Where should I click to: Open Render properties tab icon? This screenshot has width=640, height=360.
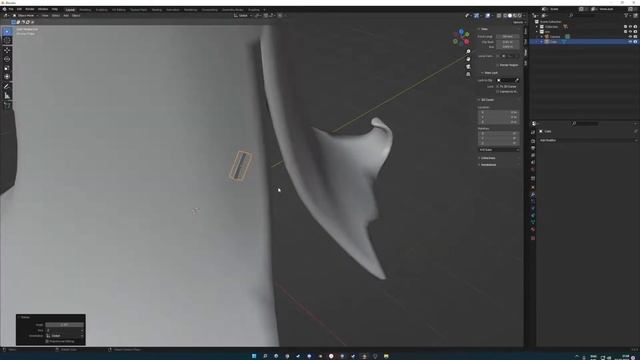pyautogui.click(x=533, y=141)
